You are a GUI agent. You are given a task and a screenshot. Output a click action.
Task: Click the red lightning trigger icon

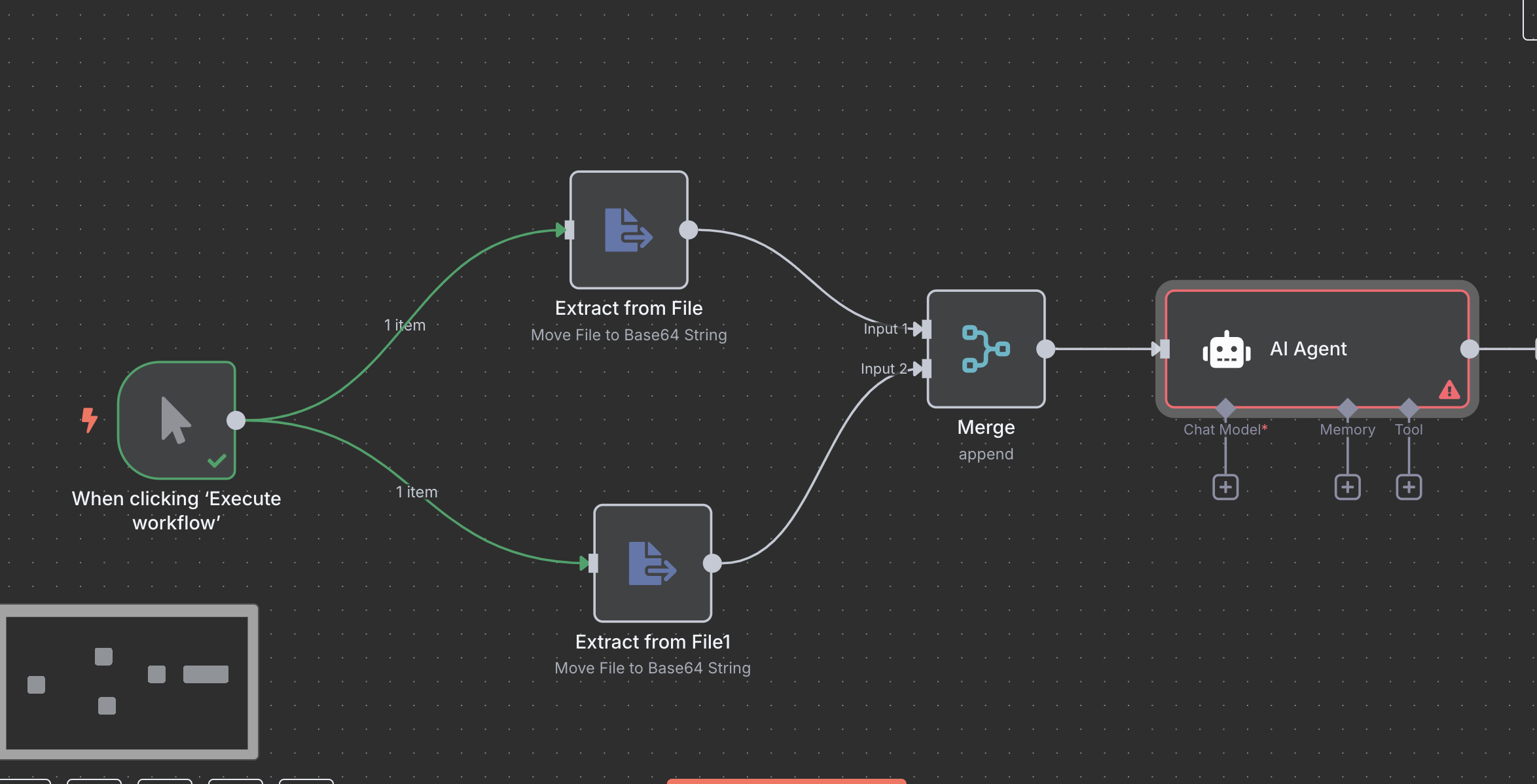[x=90, y=420]
